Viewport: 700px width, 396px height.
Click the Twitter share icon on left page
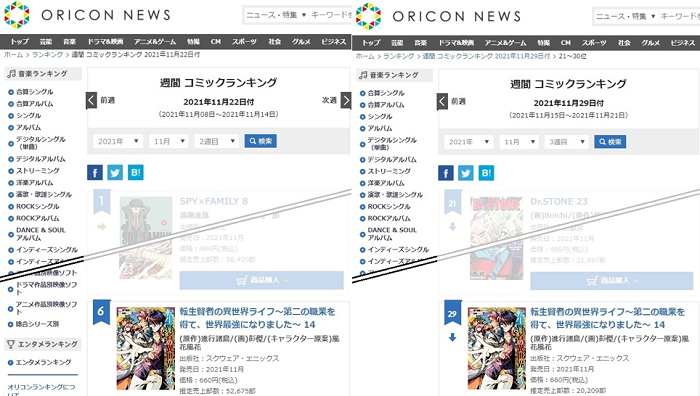(115, 172)
